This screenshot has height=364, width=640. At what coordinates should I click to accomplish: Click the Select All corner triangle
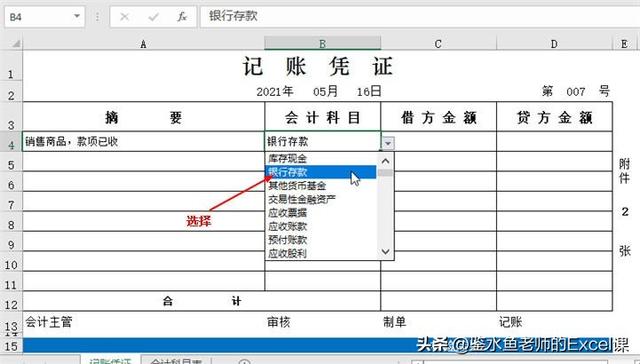point(16,43)
